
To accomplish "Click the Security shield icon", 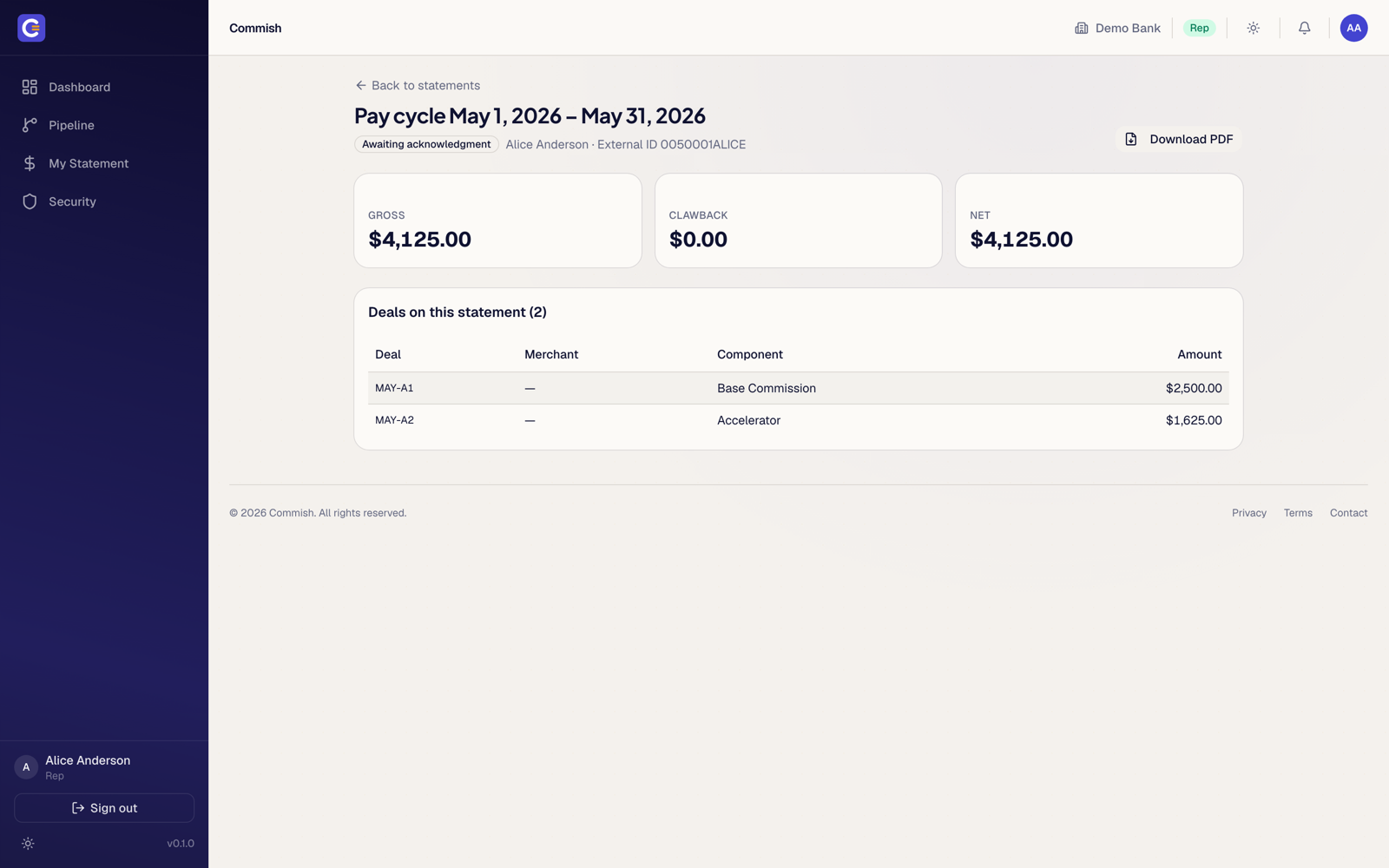I will 30,201.
